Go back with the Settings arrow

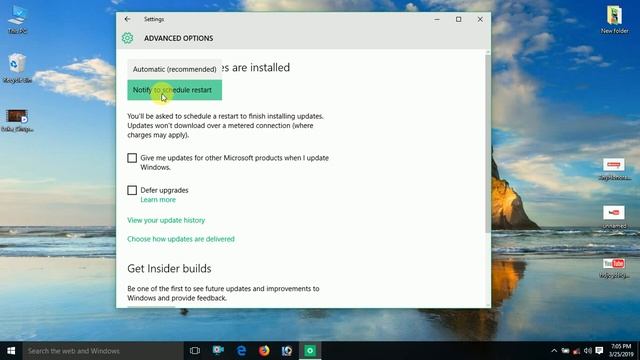[127, 19]
